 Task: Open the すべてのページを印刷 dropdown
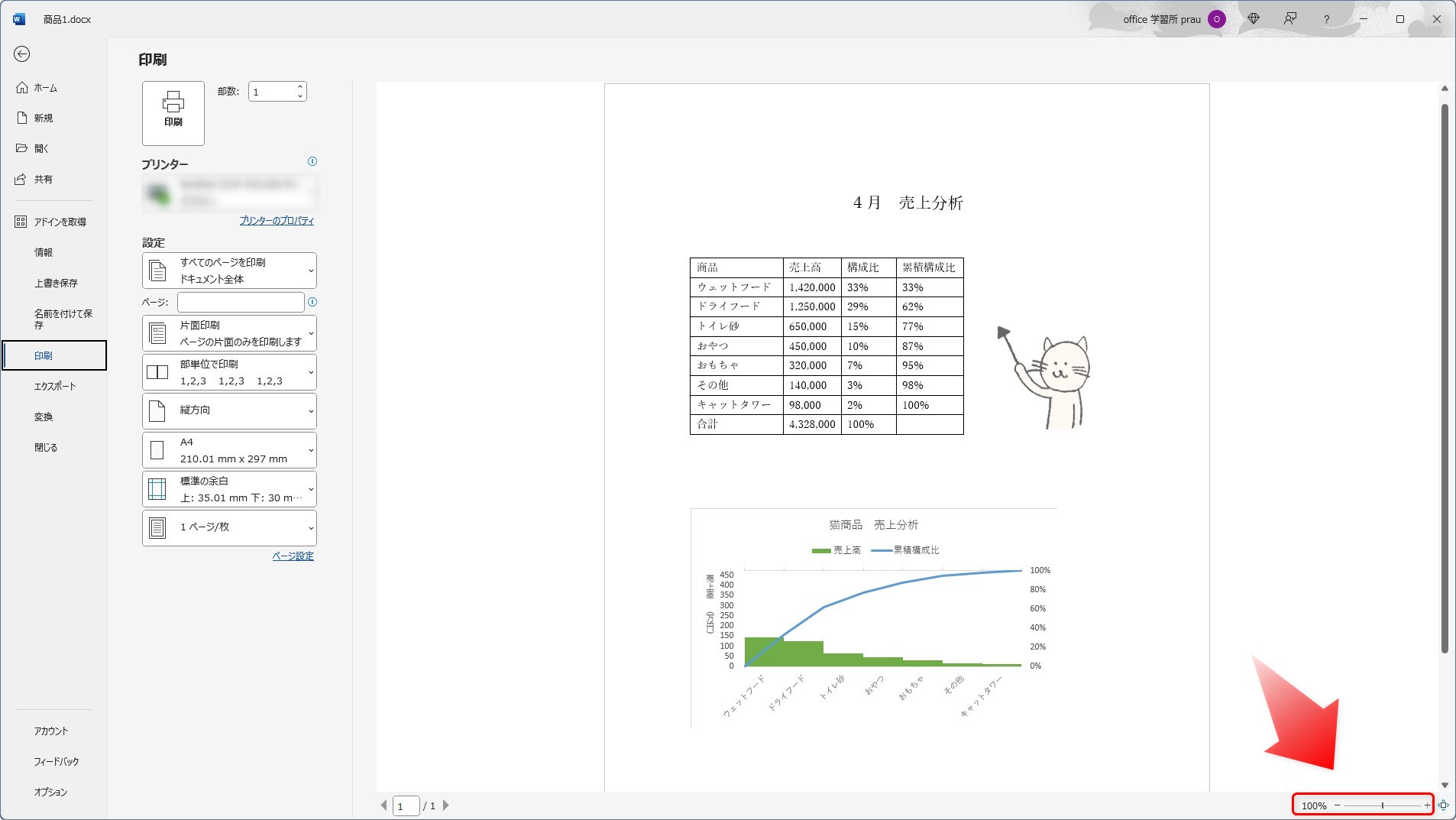coord(229,271)
